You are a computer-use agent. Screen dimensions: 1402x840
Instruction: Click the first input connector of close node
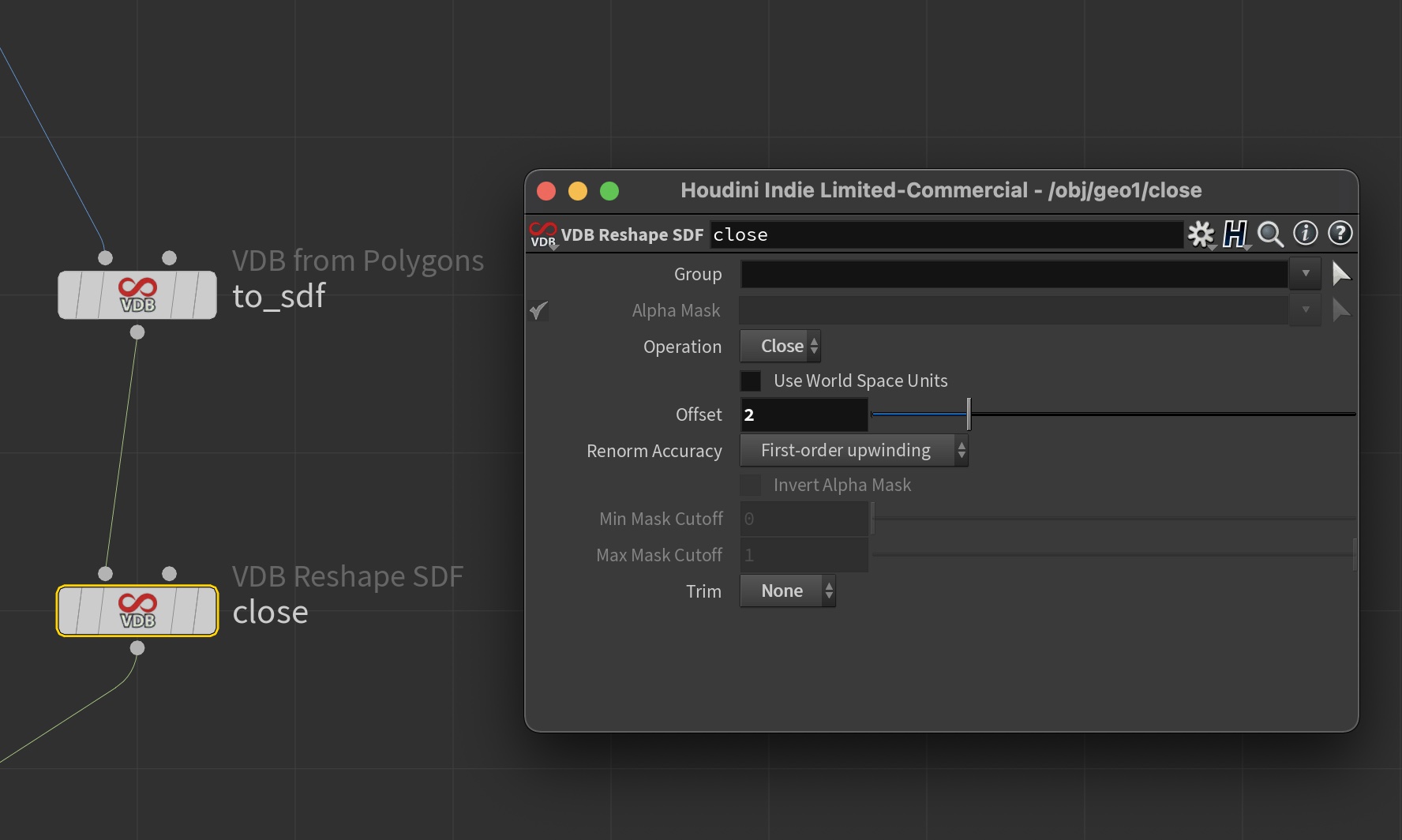click(x=105, y=574)
